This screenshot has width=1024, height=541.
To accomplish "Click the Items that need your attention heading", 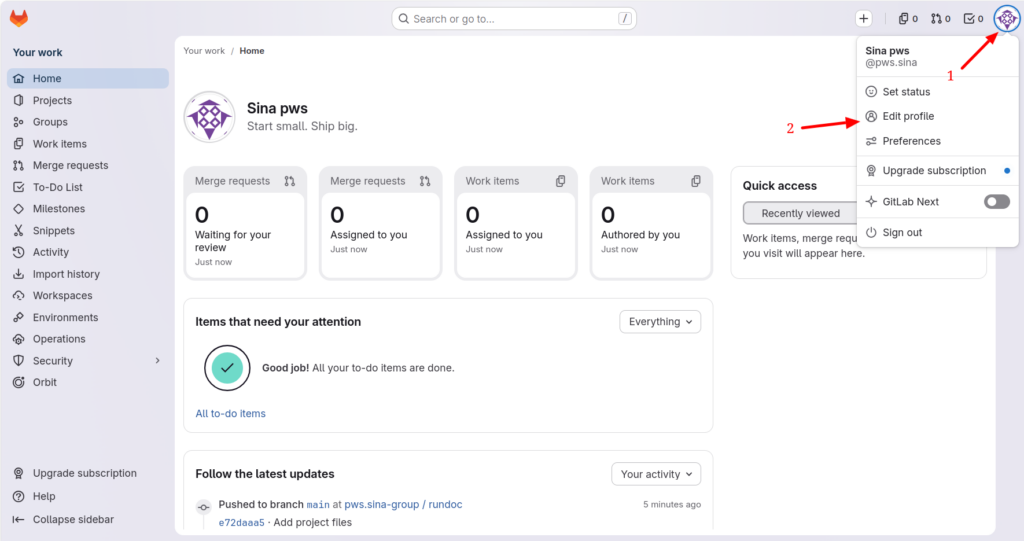I will pyautogui.click(x=278, y=321).
